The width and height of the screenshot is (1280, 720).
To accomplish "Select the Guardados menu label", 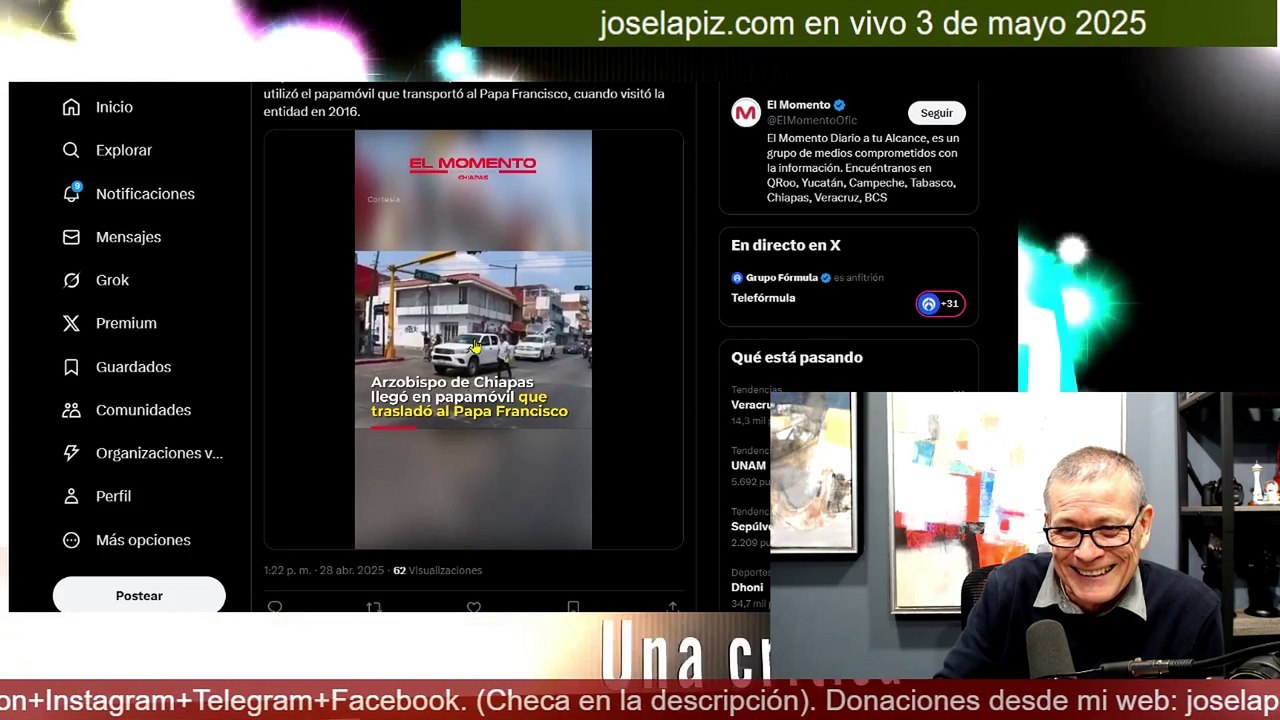I will coord(133,367).
